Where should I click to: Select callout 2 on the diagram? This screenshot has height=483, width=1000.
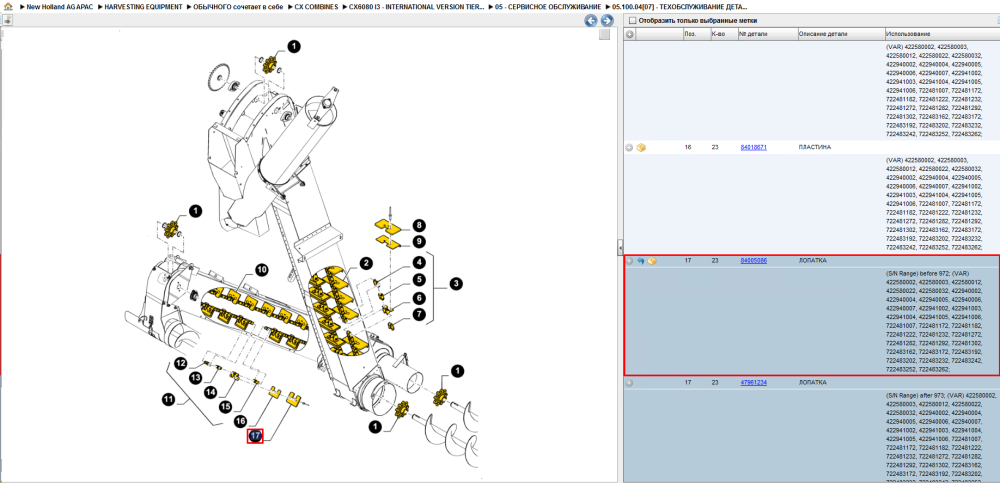[365, 263]
